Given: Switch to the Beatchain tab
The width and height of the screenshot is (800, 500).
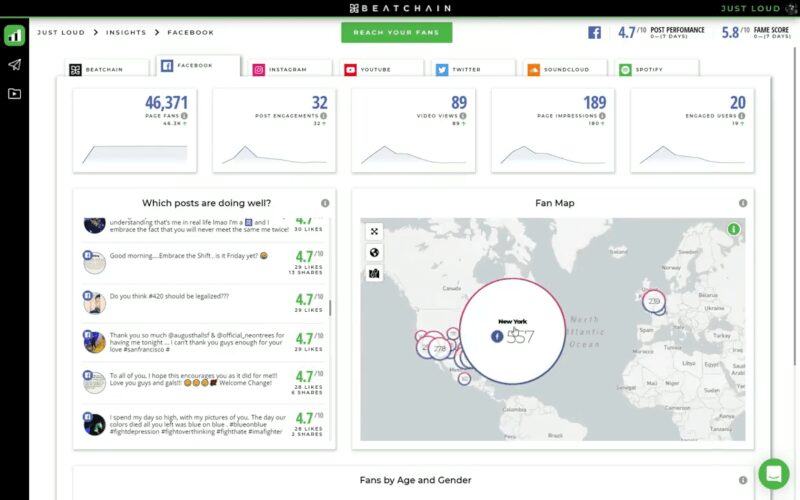Looking at the screenshot, I should click(107, 69).
